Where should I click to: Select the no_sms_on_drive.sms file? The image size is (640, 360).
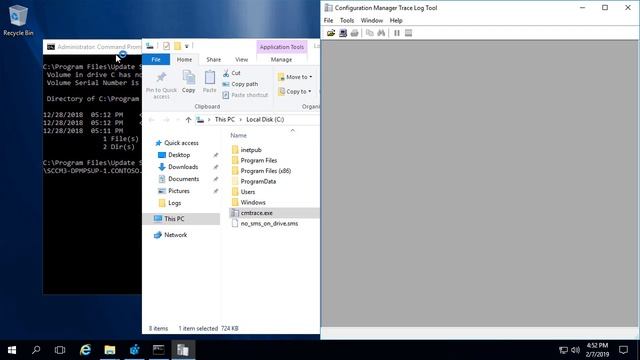click(x=269, y=224)
